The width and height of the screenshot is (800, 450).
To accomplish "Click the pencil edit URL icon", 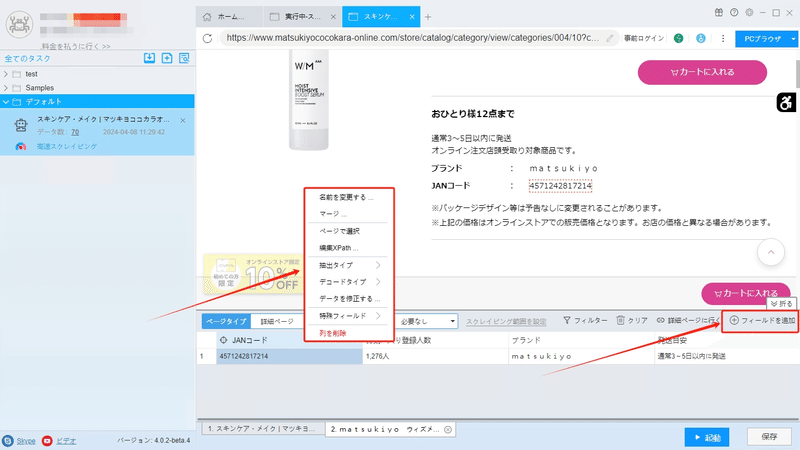I will tap(610, 38).
